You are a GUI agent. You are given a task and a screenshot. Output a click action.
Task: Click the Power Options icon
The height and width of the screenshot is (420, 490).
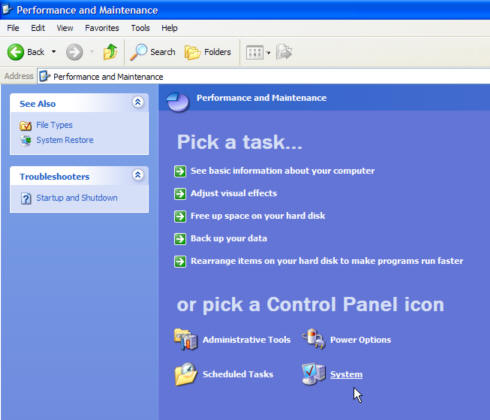click(313, 339)
